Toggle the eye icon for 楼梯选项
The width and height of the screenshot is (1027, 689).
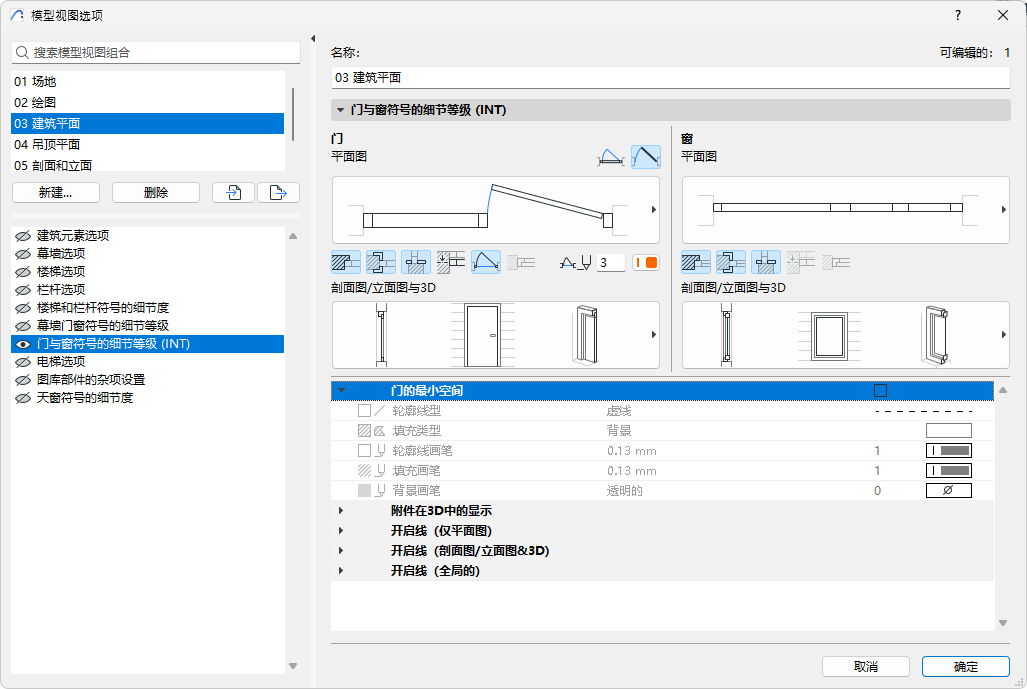(x=23, y=272)
